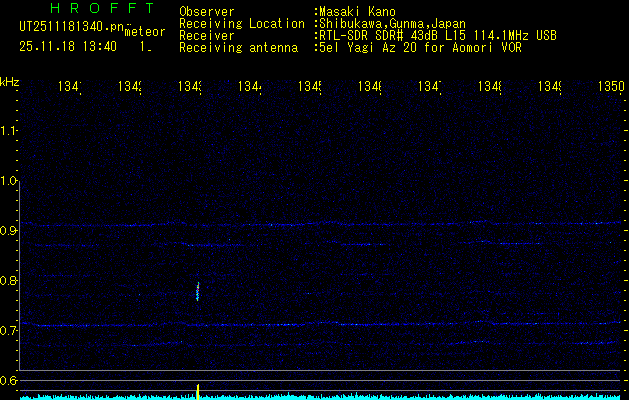The image size is (629, 400).
Task: Select the RTL-SDR receiver description
Action: pyautogui.click(x=438, y=35)
